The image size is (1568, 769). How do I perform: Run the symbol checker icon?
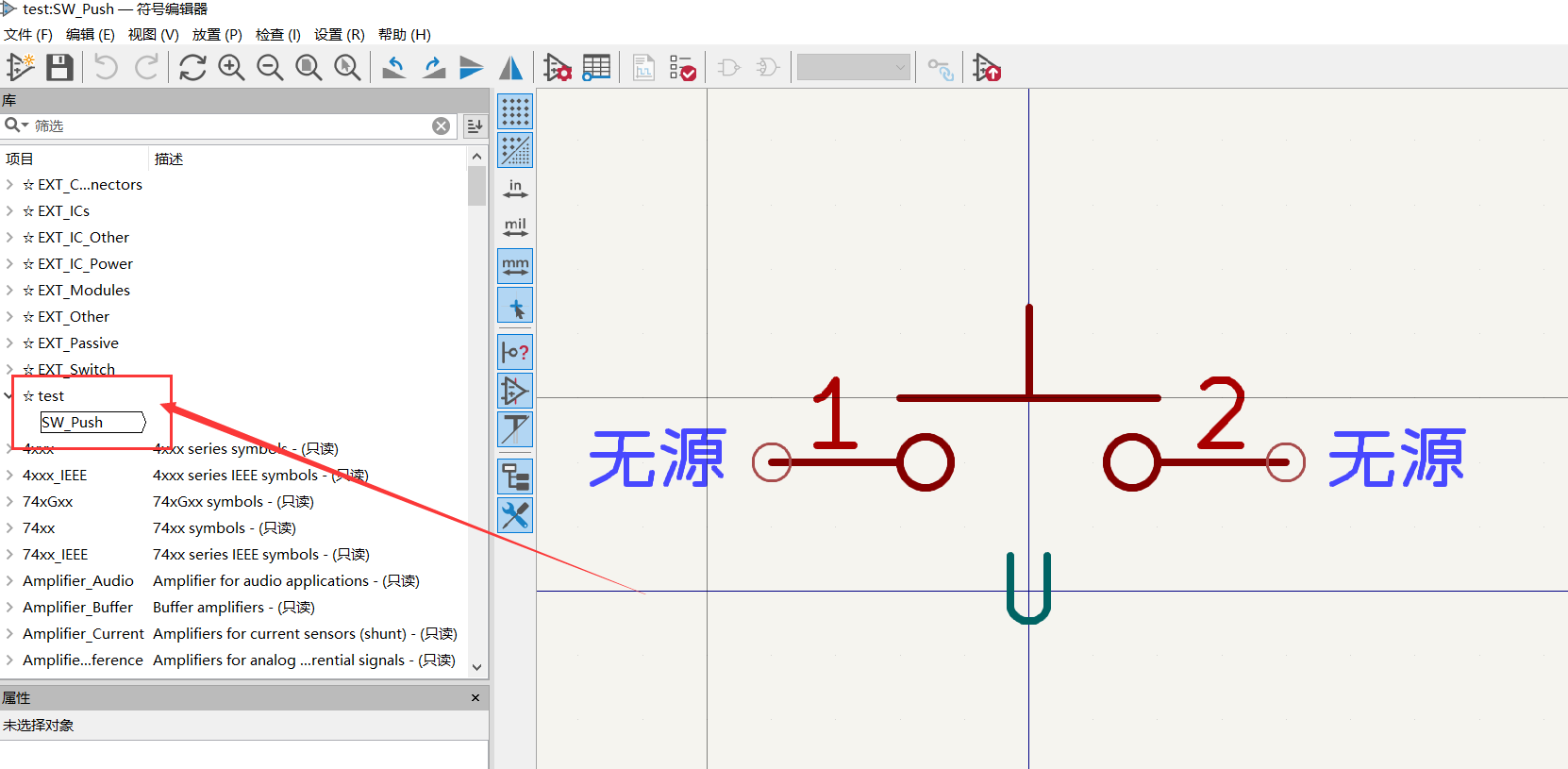[x=682, y=68]
